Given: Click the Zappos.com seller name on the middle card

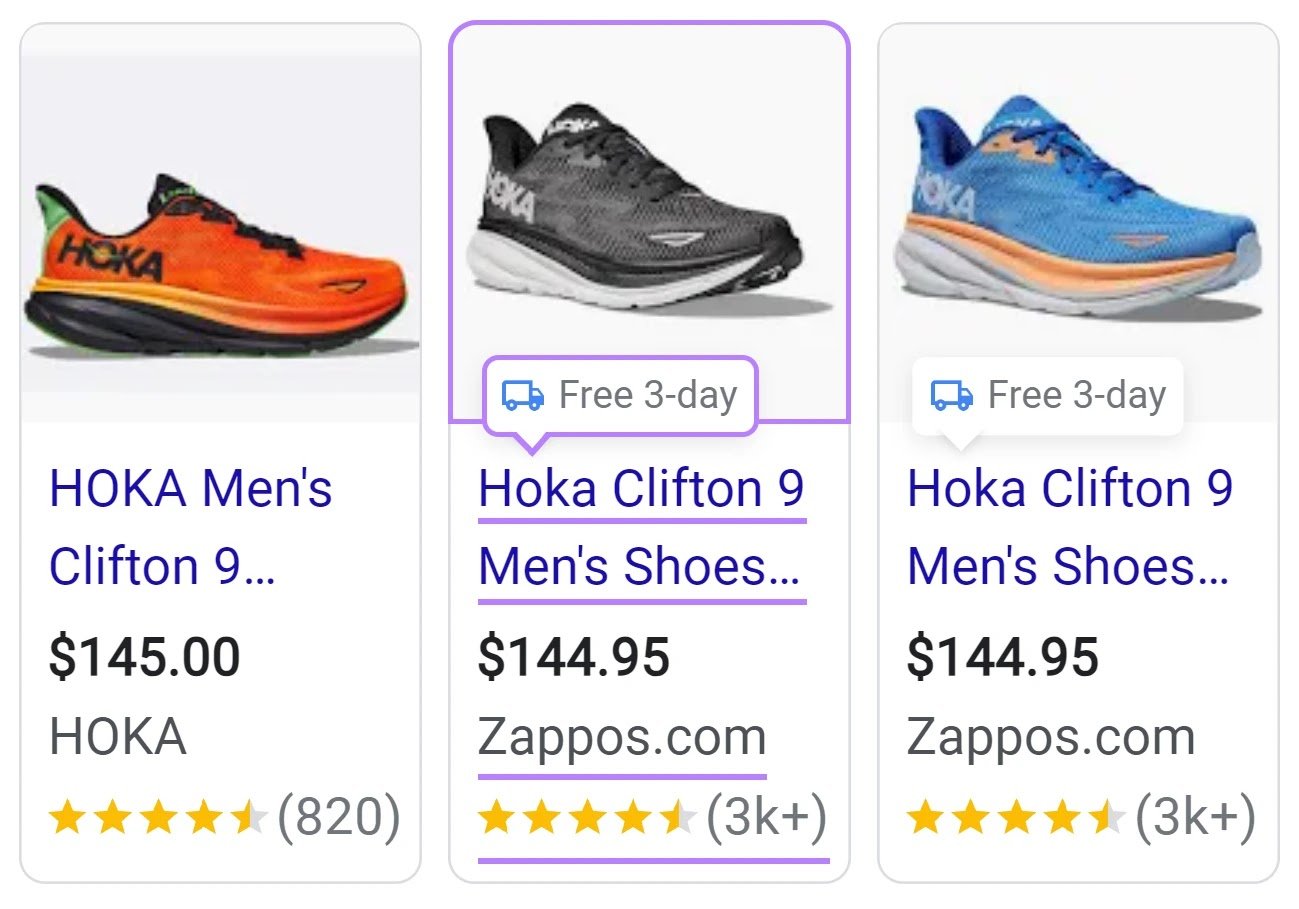Looking at the screenshot, I should click(622, 736).
